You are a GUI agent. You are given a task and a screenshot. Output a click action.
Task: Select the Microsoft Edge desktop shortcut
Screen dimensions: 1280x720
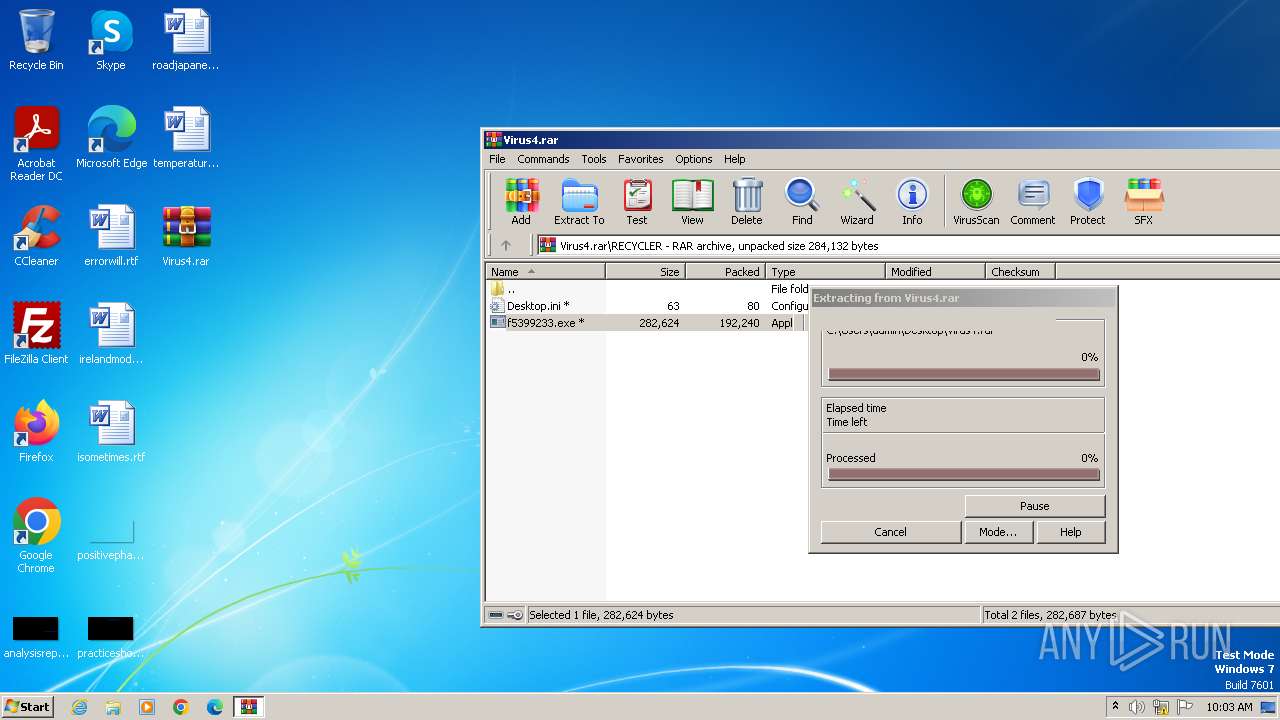coord(111,138)
